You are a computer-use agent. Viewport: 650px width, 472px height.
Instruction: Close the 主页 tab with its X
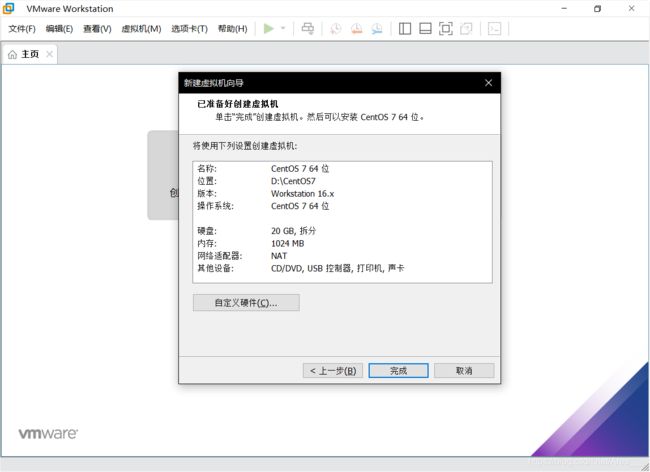click(x=49, y=54)
